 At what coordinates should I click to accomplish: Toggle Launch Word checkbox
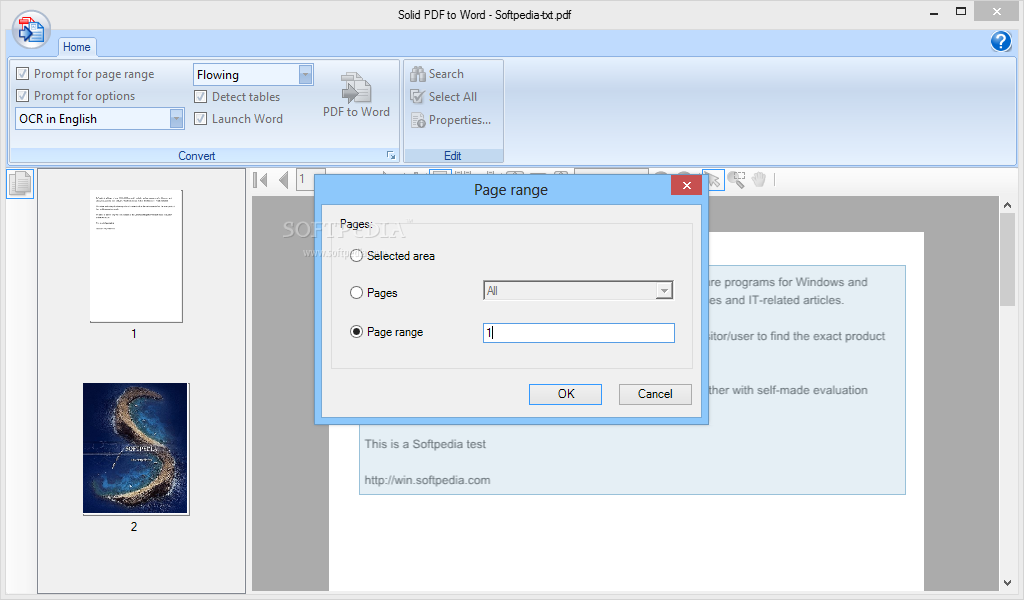pyautogui.click(x=200, y=119)
